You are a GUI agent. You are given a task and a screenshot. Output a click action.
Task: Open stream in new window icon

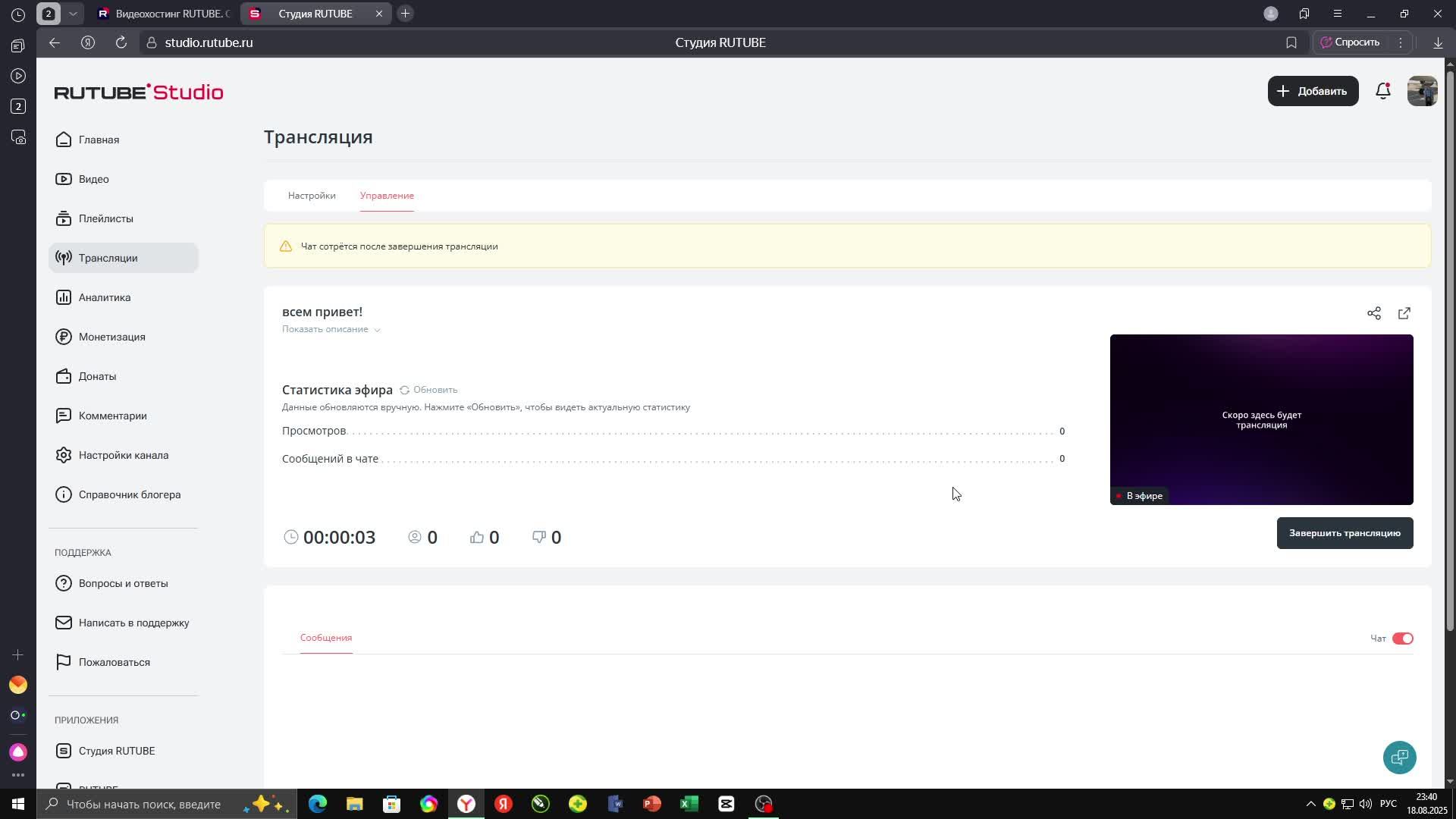[x=1404, y=313]
